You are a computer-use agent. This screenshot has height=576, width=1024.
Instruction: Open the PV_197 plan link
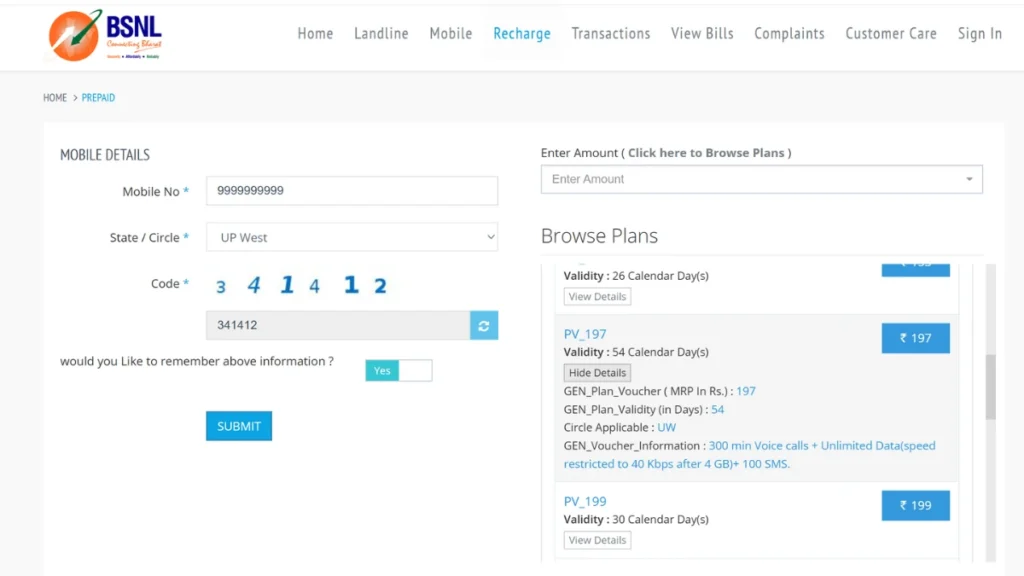(585, 334)
